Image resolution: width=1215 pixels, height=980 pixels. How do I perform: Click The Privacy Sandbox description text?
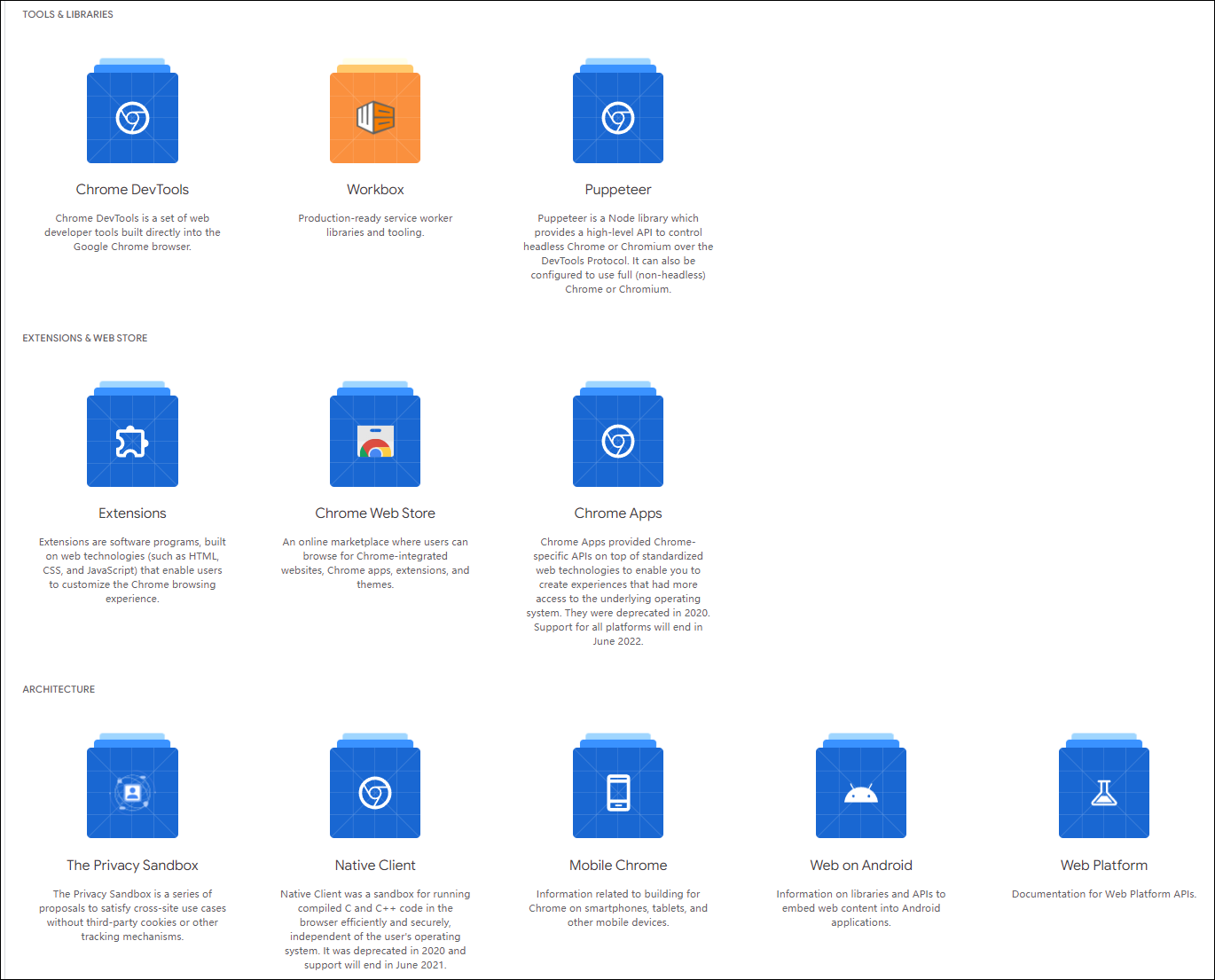tap(132, 915)
